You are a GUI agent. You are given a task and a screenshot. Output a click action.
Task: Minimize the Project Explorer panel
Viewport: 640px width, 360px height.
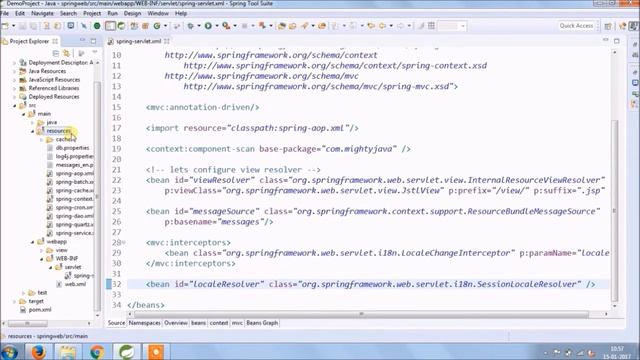pos(82,40)
